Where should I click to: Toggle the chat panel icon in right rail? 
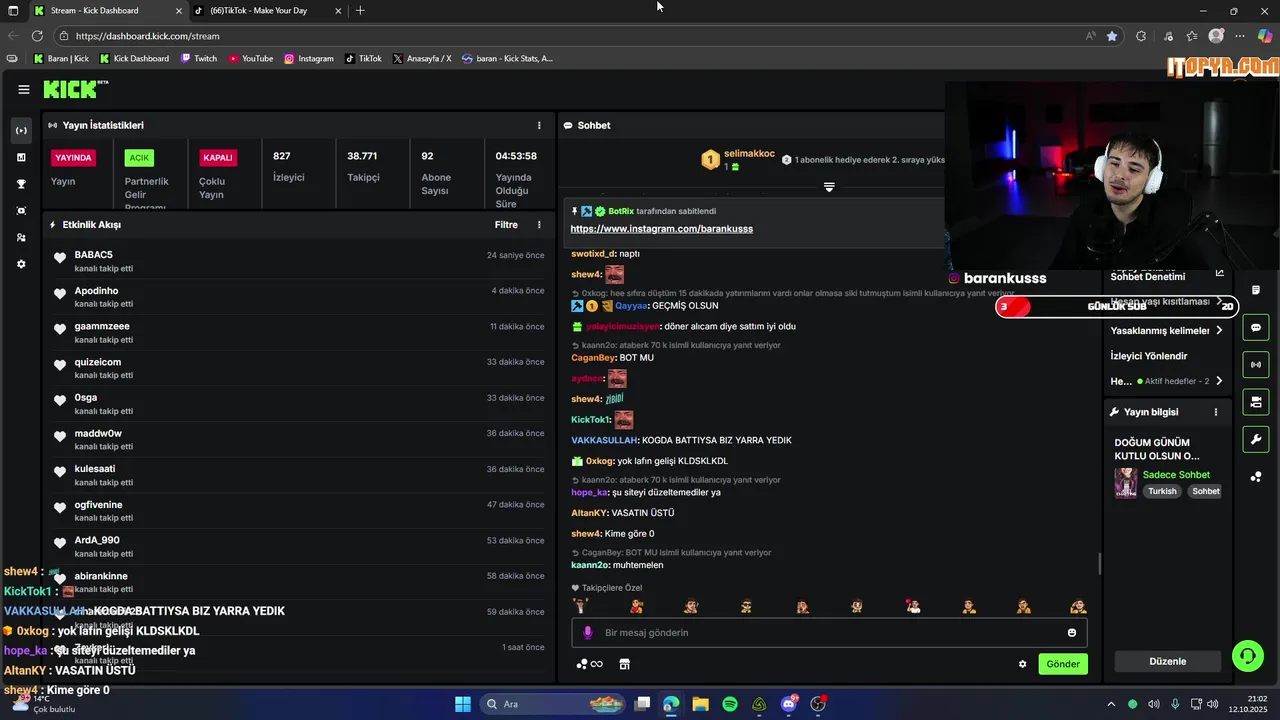[x=1256, y=328]
